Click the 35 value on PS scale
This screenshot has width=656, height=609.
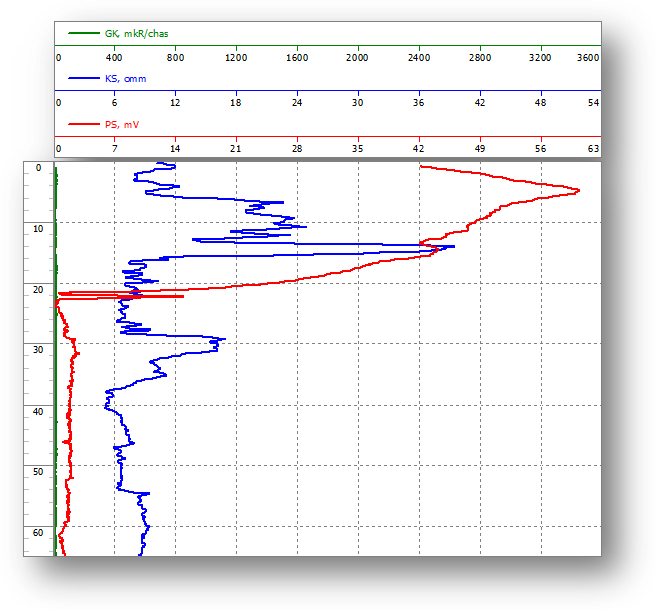[x=357, y=149]
